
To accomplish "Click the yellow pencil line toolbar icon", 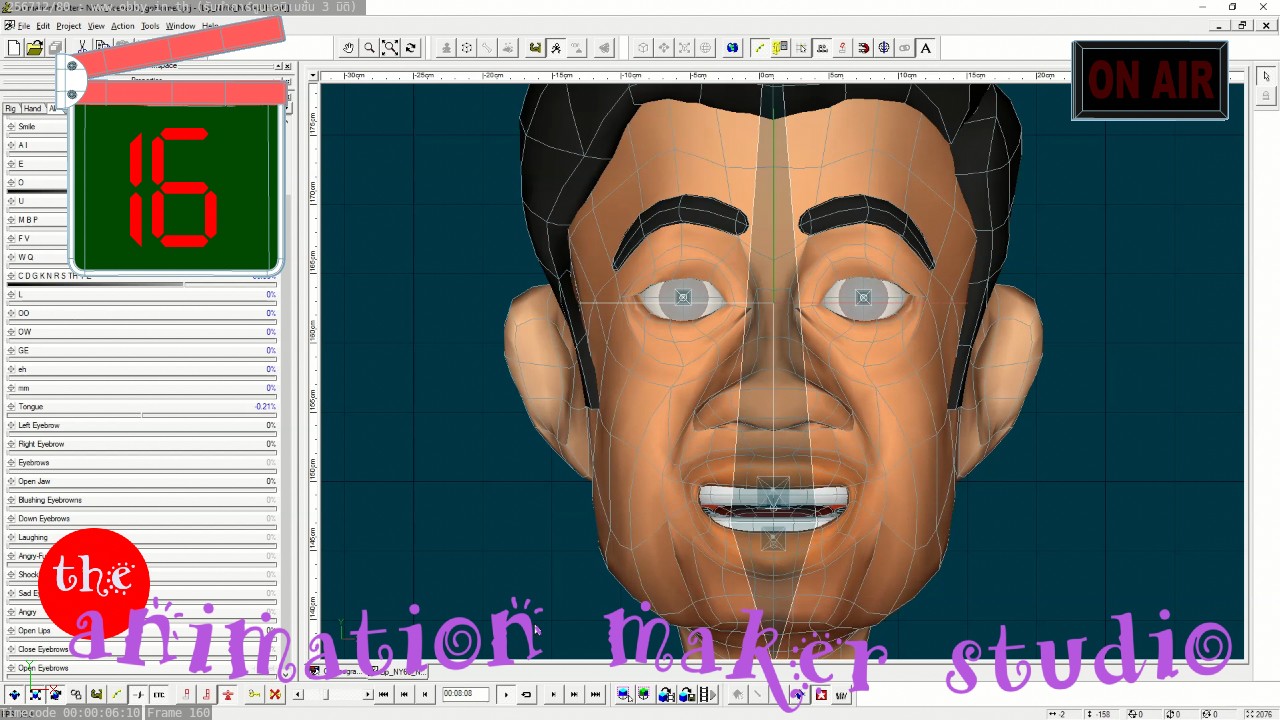I will [x=760, y=48].
